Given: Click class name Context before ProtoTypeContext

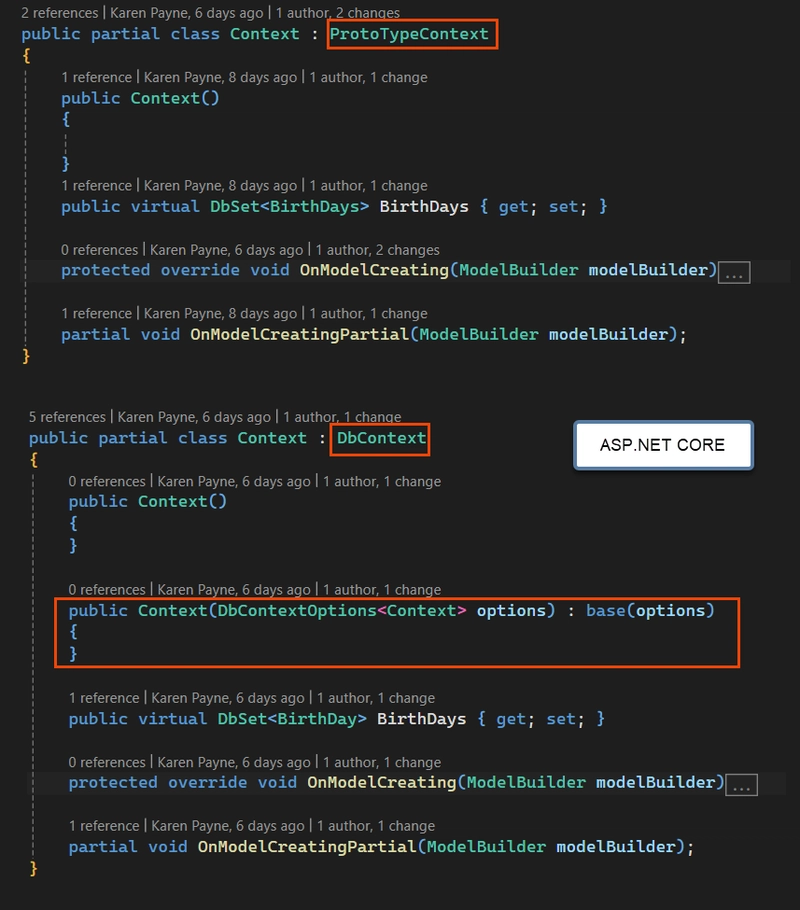Looking at the screenshot, I should (265, 34).
